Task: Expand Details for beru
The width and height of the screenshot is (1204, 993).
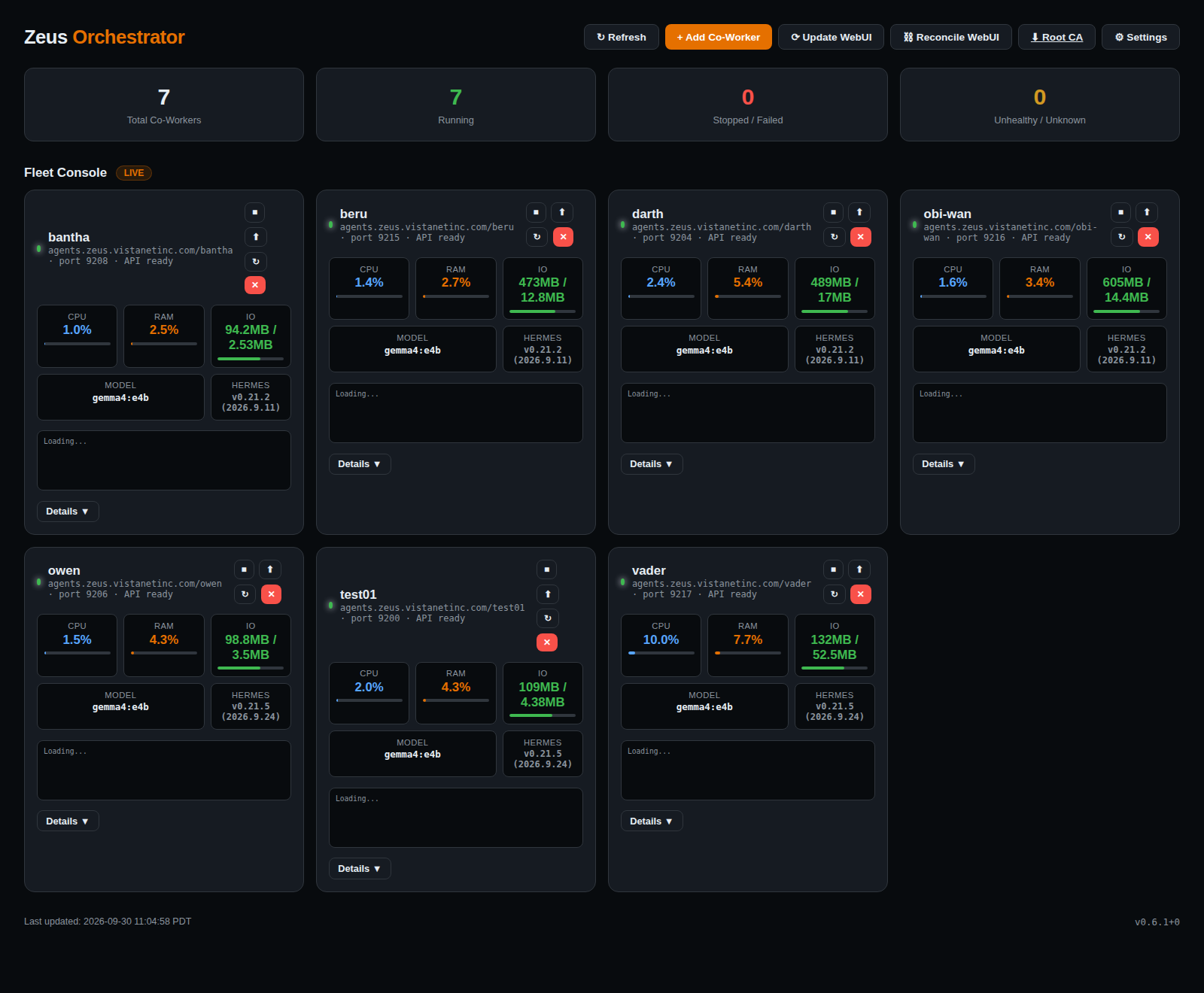Action: point(360,464)
